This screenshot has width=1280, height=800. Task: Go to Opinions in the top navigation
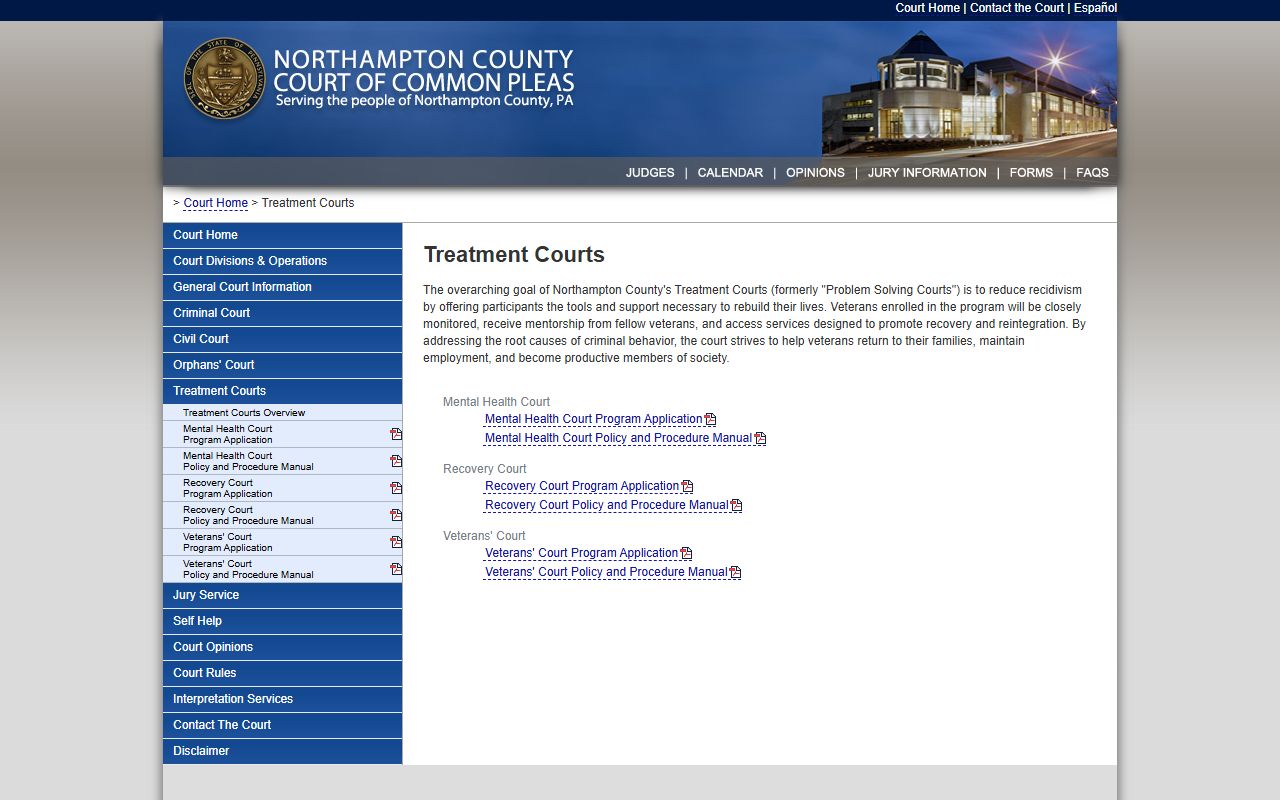pyautogui.click(x=815, y=173)
